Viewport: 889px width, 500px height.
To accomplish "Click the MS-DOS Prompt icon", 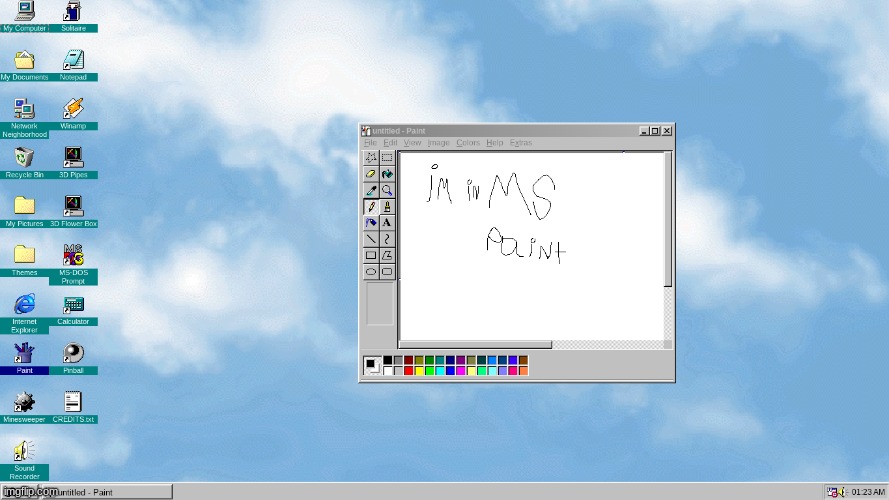I will [73, 264].
